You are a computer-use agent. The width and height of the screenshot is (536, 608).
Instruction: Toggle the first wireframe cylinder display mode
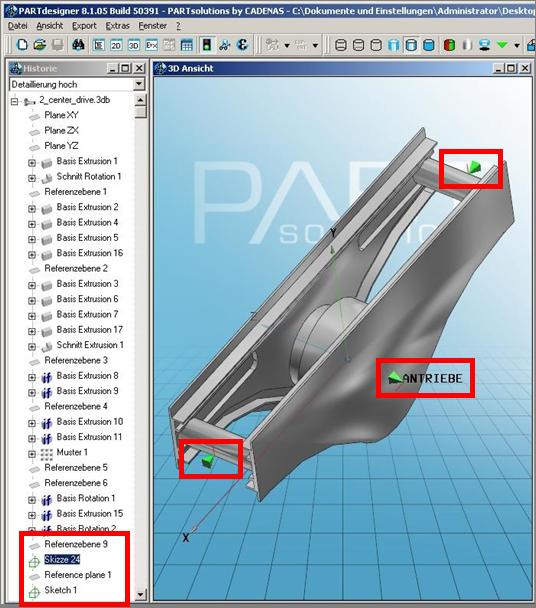[341, 45]
